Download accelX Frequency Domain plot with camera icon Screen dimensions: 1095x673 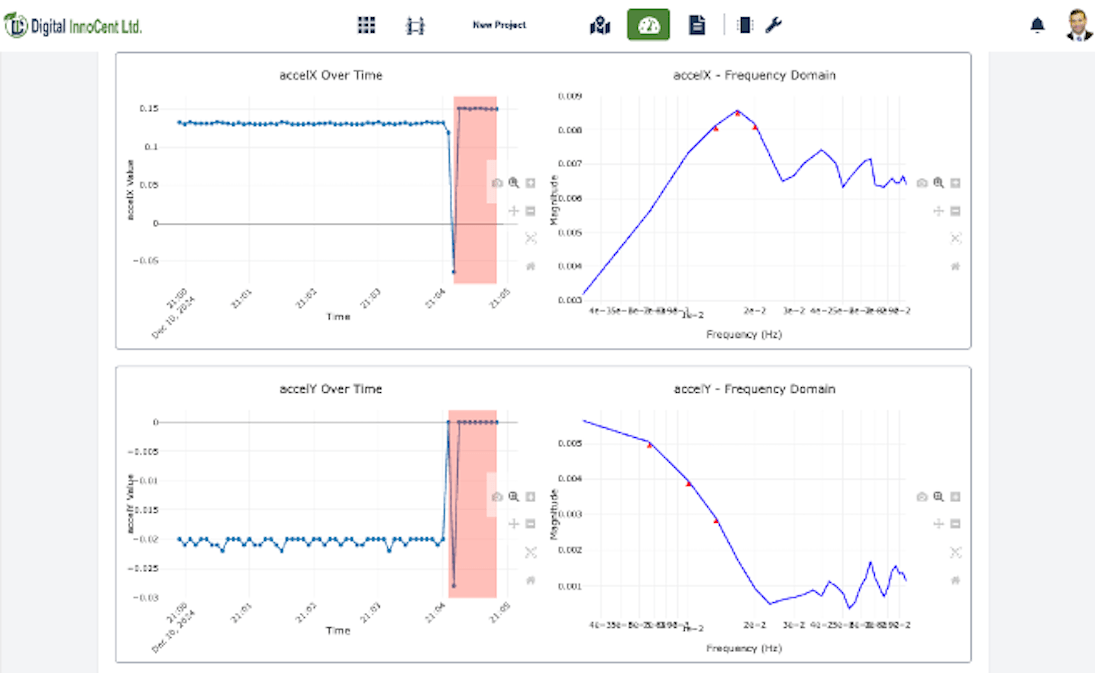point(922,183)
